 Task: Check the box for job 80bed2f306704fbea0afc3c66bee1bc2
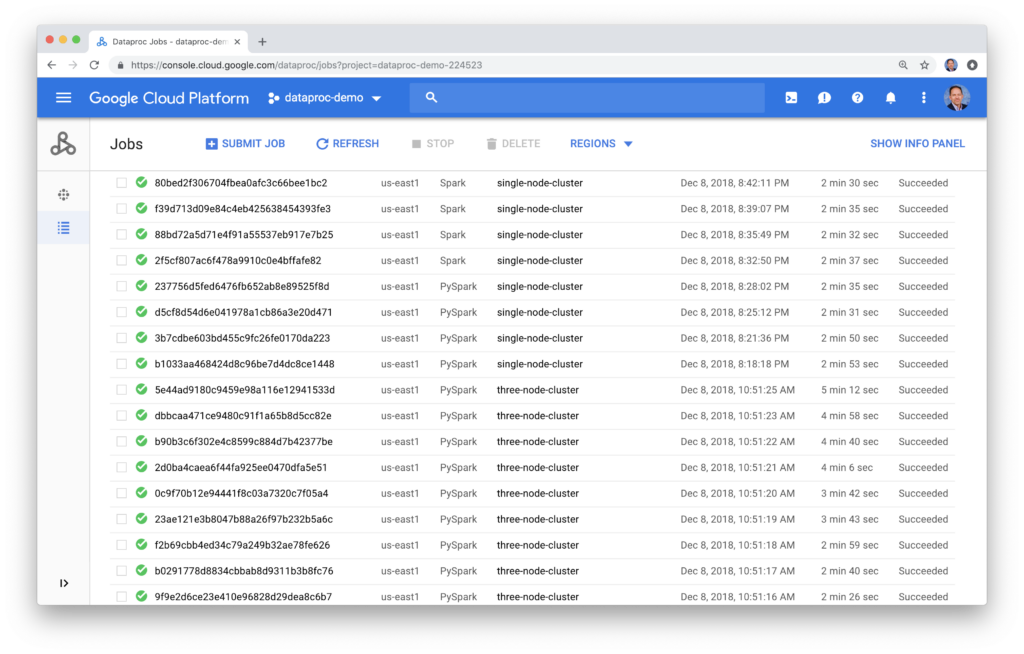pos(121,183)
